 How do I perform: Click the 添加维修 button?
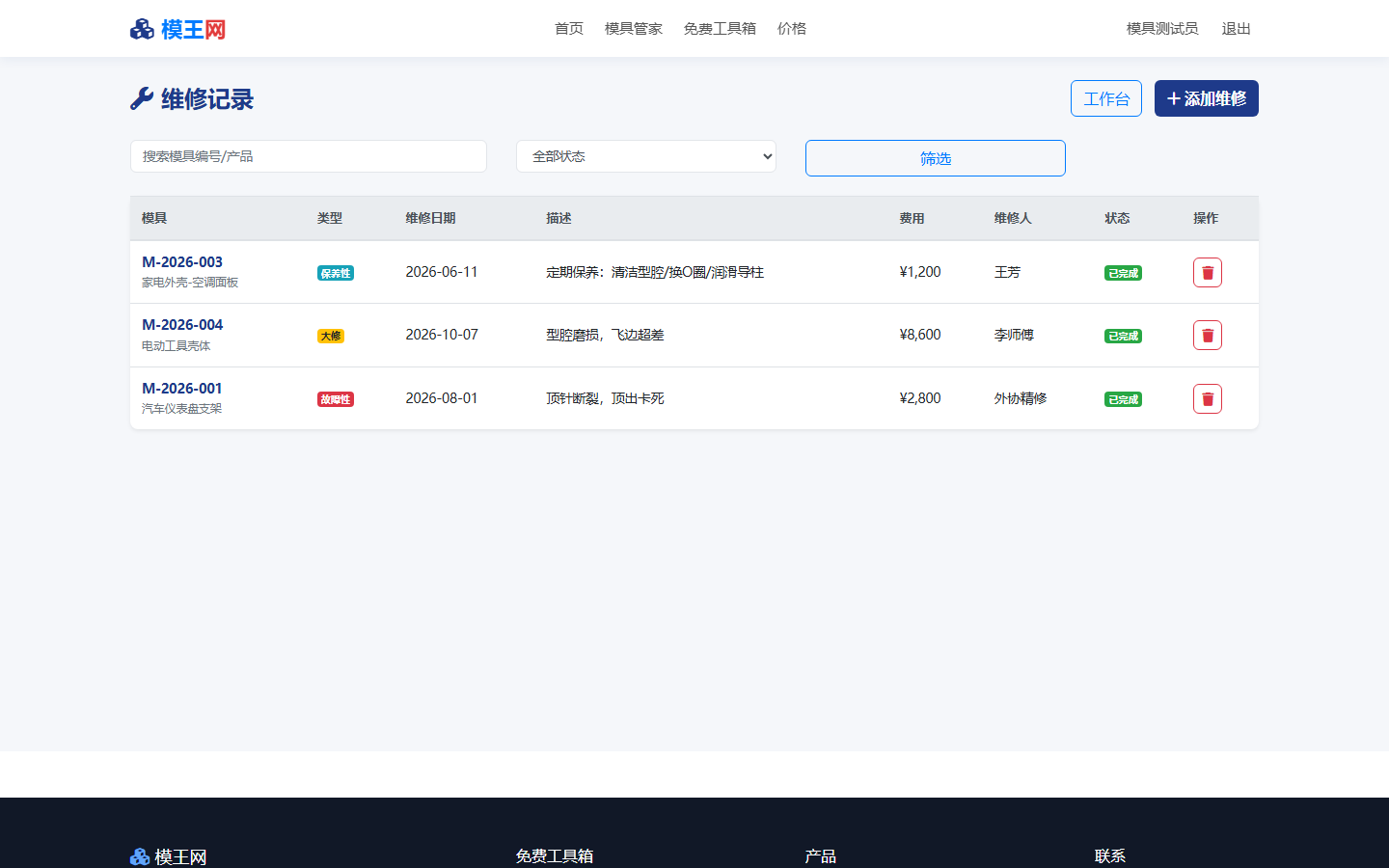point(1207,98)
